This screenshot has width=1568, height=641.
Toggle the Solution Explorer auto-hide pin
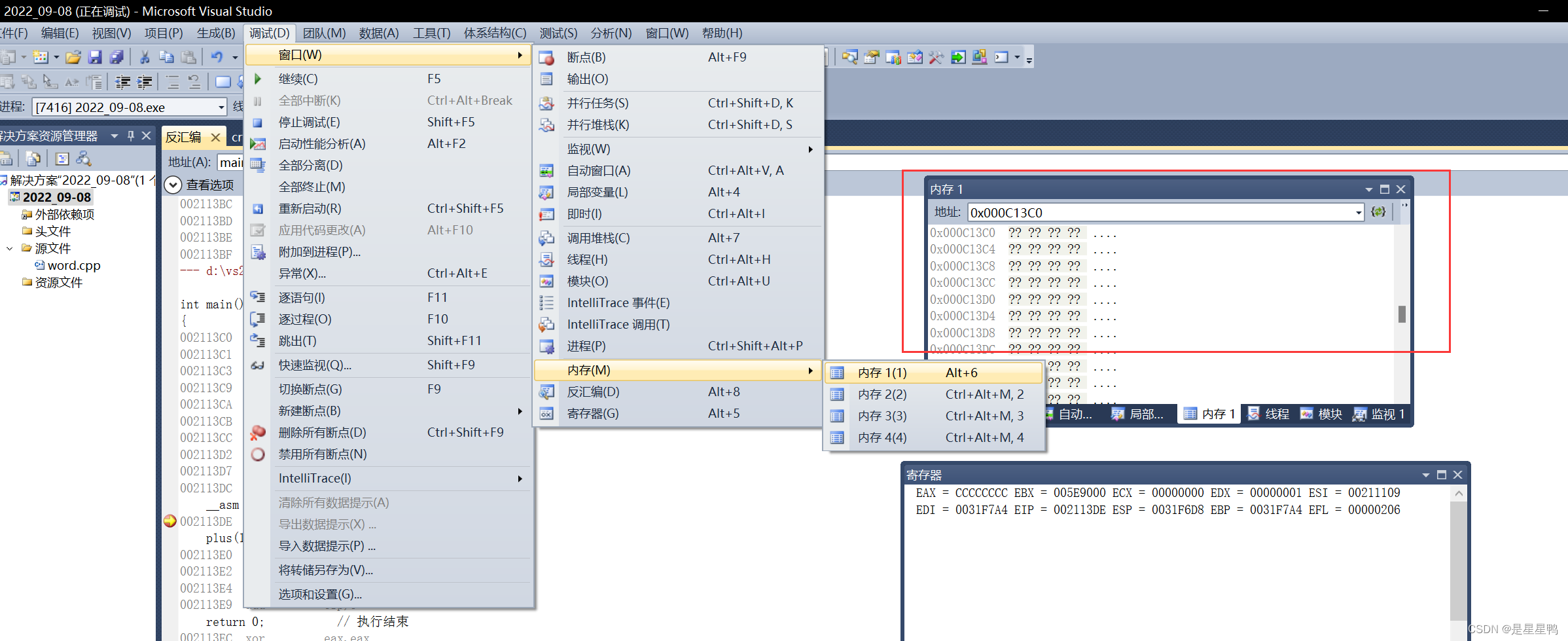click(130, 136)
